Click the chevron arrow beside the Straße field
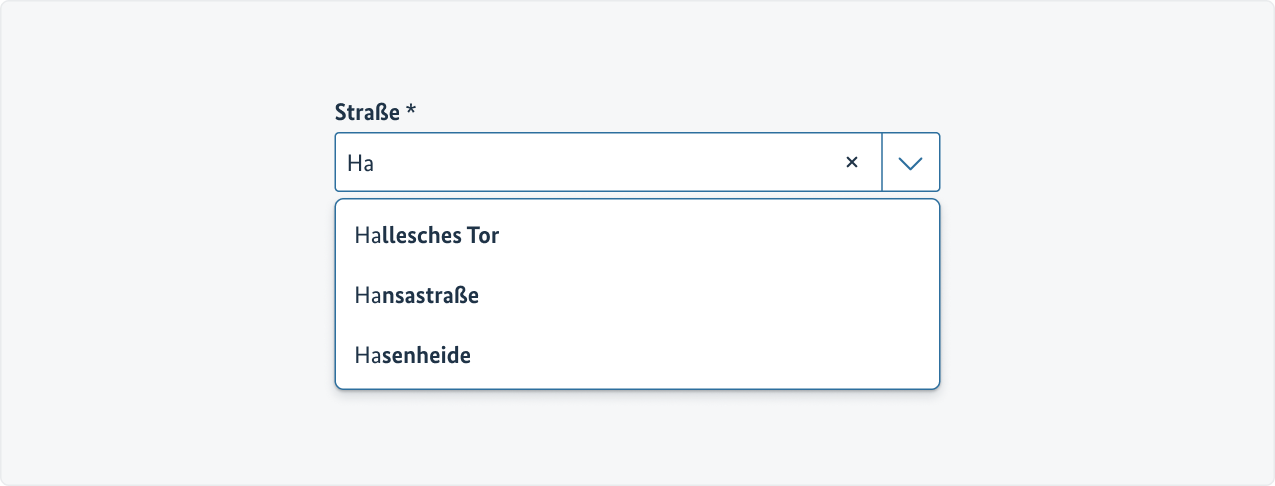Screen dimensions: 1275x486 click(910, 163)
